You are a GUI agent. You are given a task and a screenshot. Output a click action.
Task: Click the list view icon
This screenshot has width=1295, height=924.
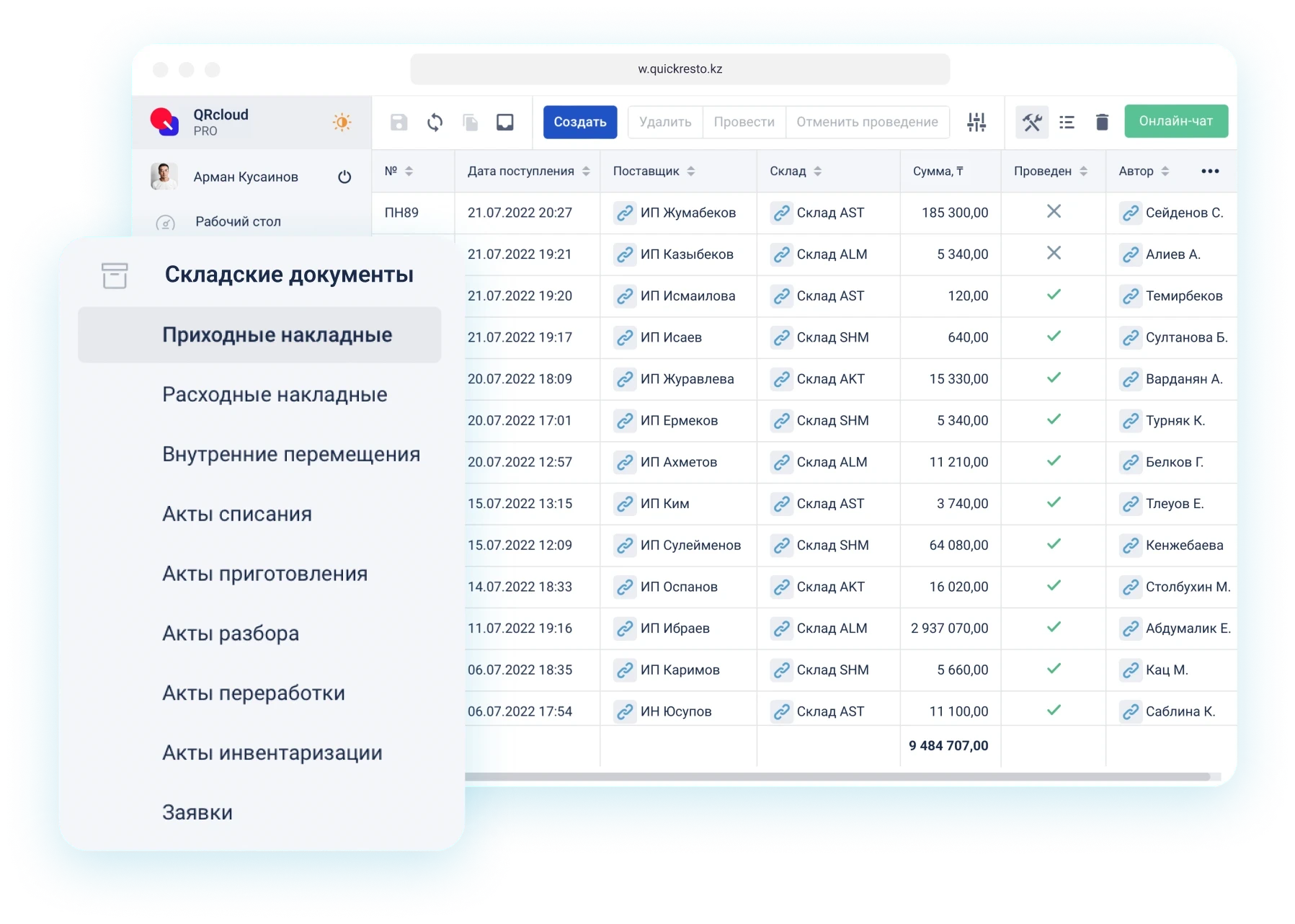coord(1067,123)
